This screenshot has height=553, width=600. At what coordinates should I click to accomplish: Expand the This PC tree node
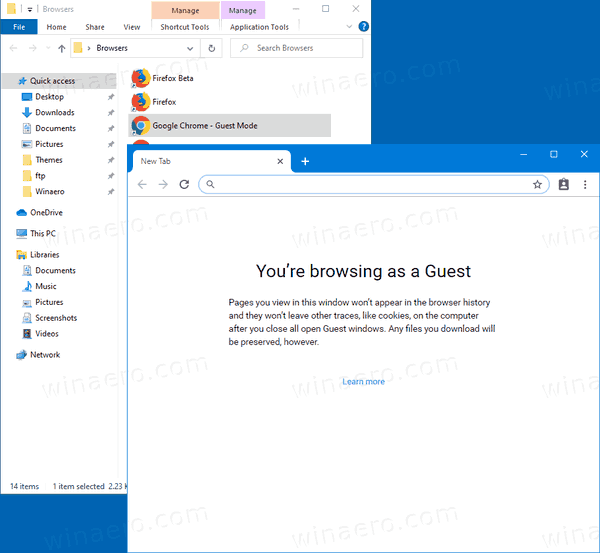coord(8,233)
